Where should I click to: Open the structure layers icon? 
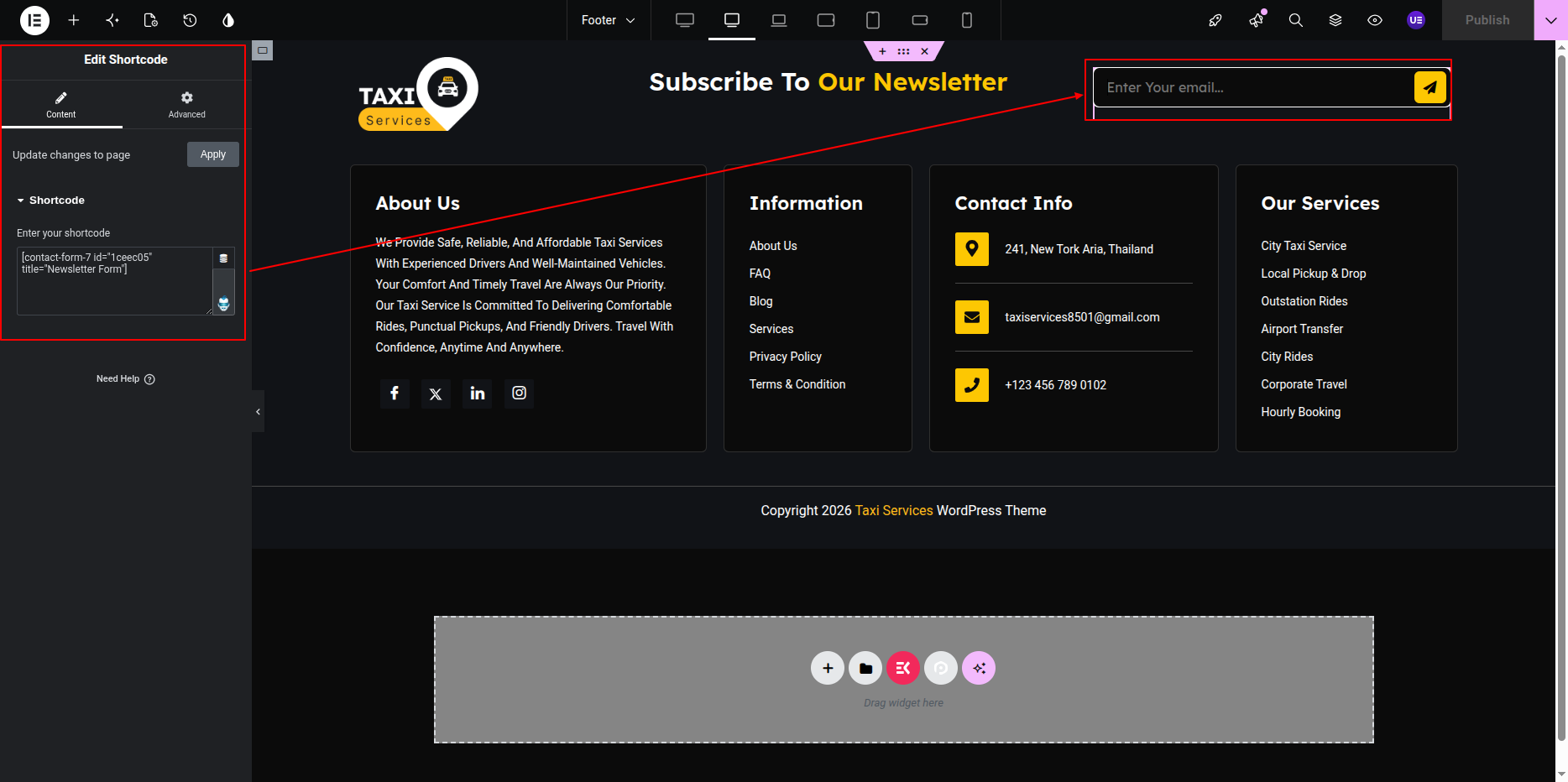[1335, 20]
